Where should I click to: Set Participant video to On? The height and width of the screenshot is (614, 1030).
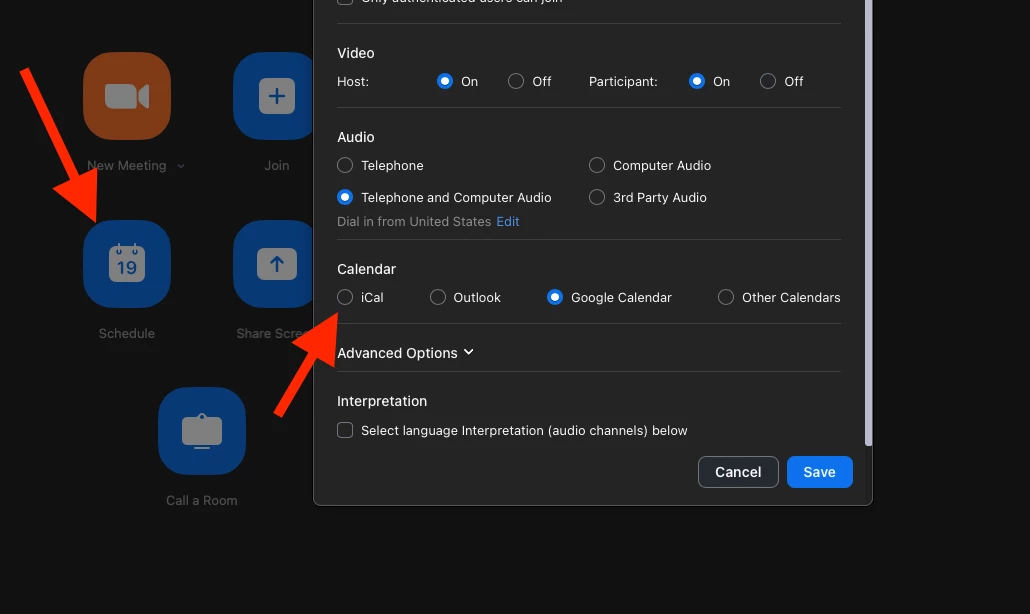(x=697, y=81)
